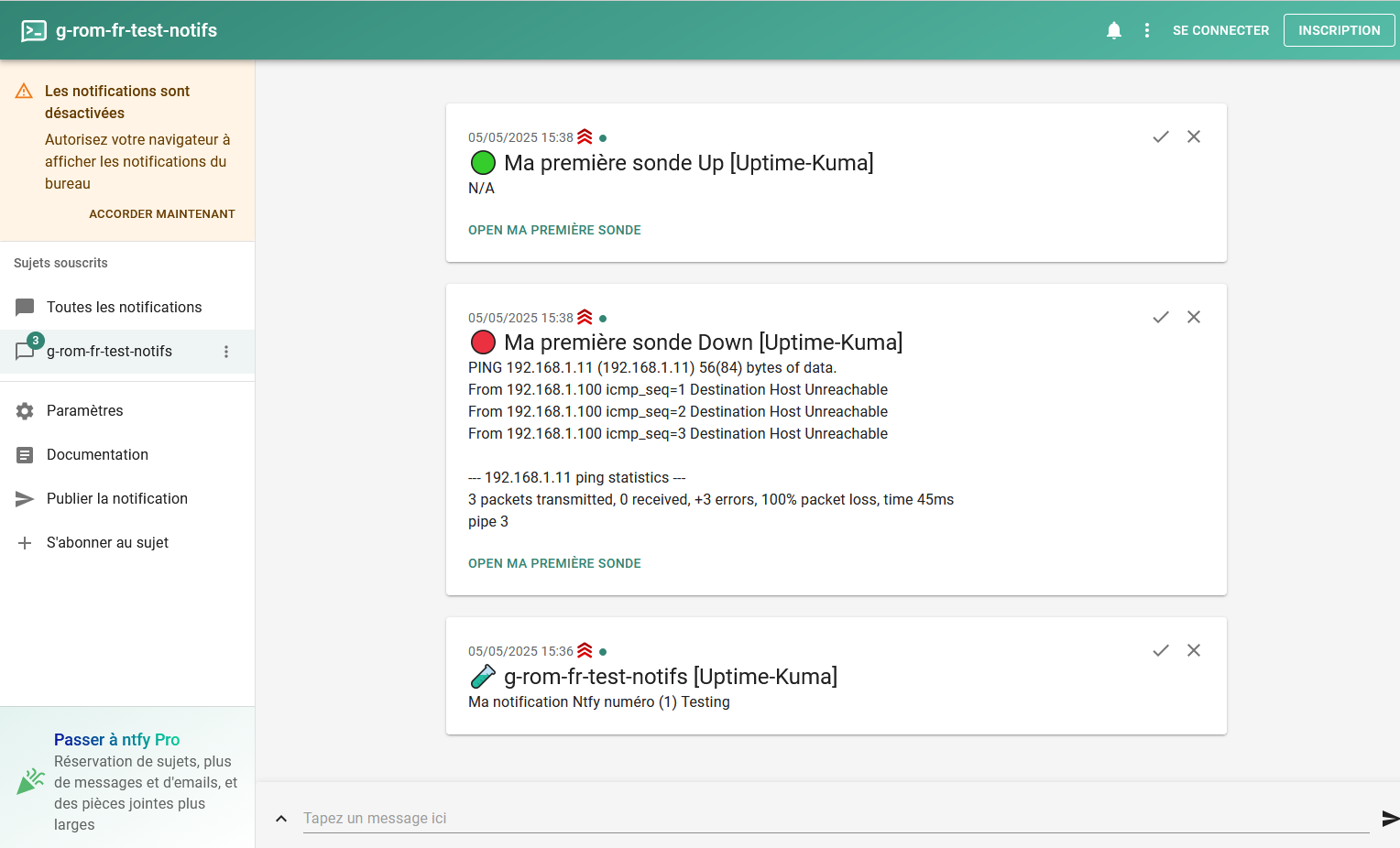The image size is (1400, 848).
Task: Click the 'Ma première sonde Up [Uptime-Kuma]' title
Action: [689, 163]
